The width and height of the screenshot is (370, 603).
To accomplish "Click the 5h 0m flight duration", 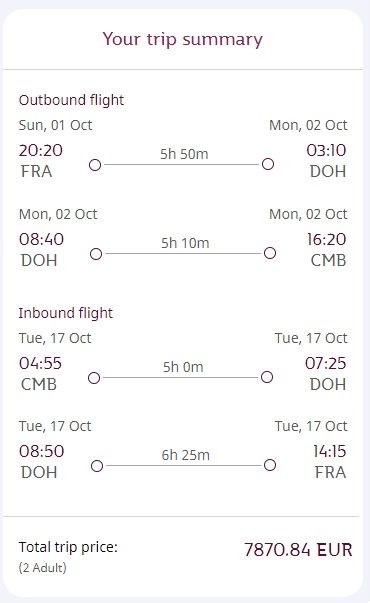I will (183, 367).
